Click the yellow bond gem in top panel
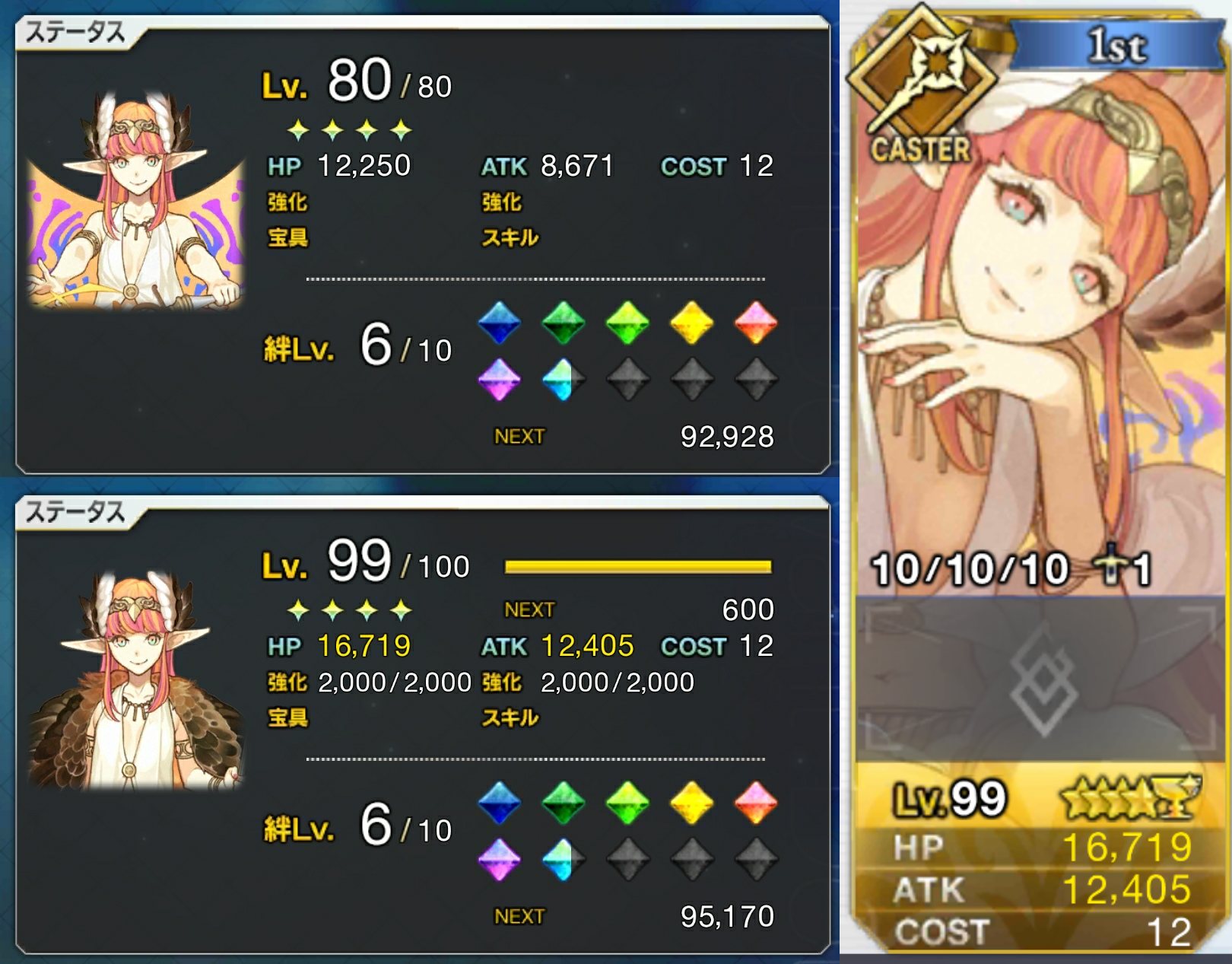This screenshot has height=964, width=1232. pyautogui.click(x=691, y=323)
